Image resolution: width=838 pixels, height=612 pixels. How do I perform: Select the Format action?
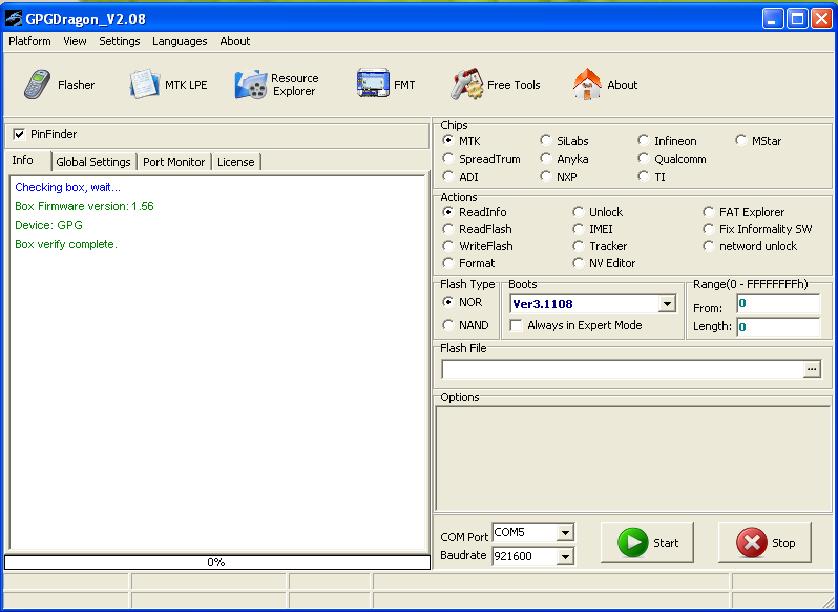tap(448, 263)
